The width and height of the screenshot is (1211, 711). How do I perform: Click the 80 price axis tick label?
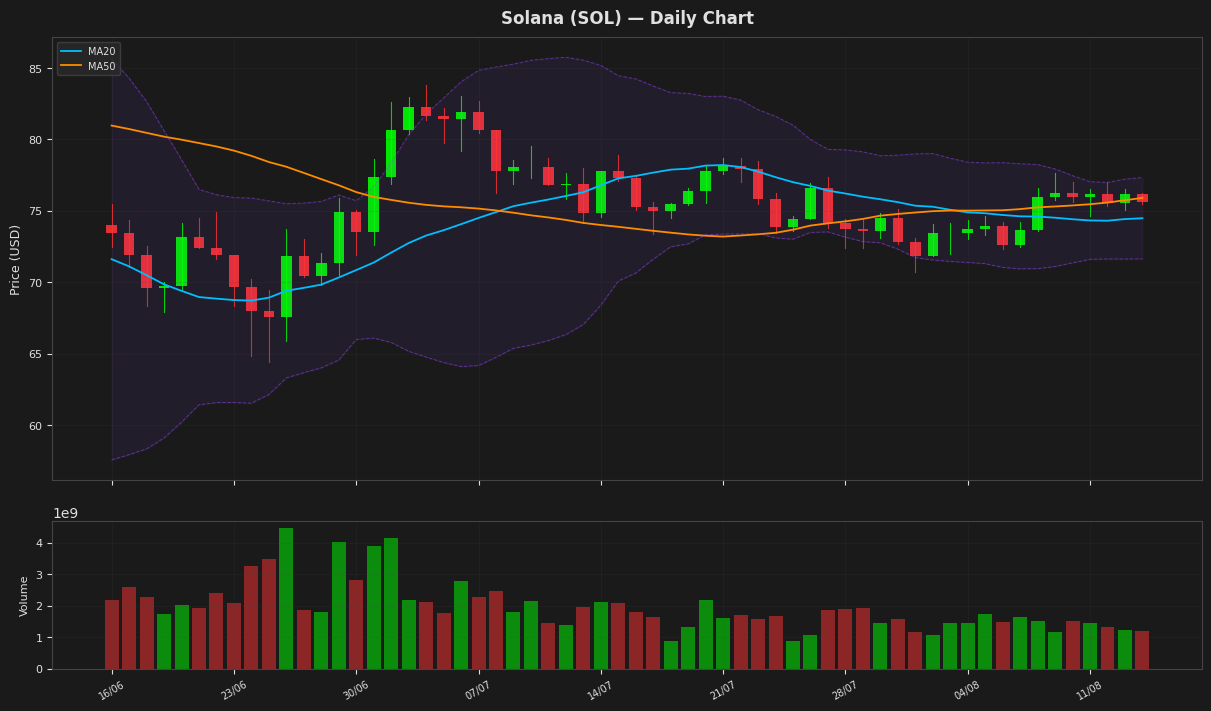tap(35, 140)
